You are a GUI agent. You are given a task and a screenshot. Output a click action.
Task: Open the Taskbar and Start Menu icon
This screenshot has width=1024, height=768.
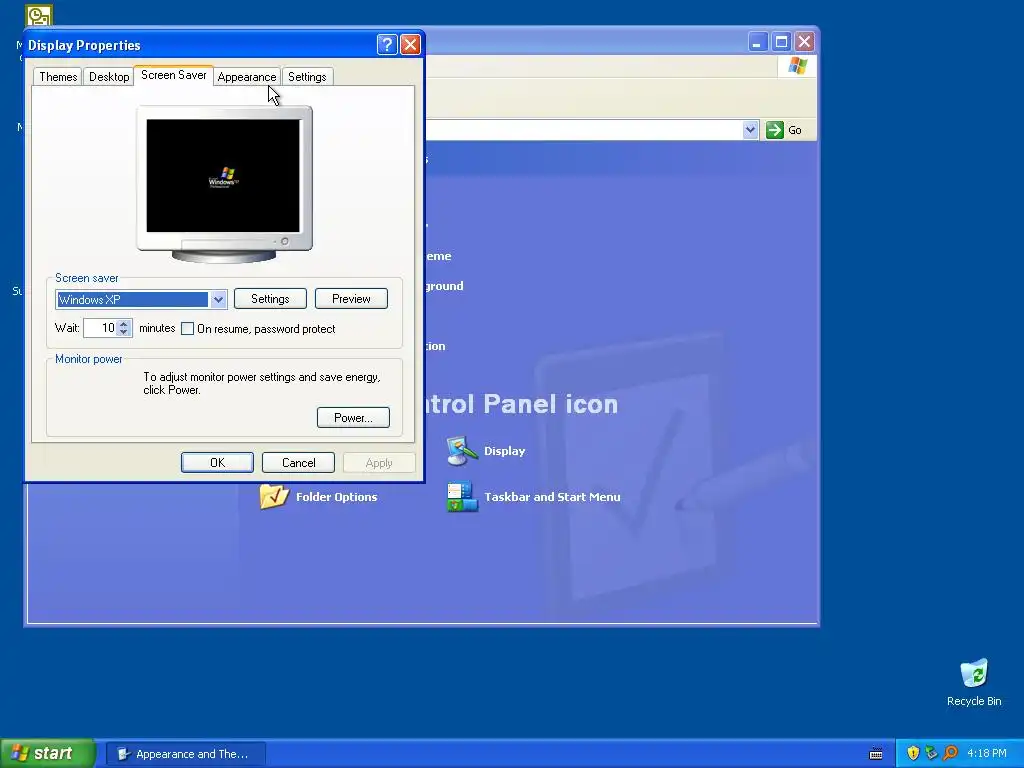[x=533, y=497]
